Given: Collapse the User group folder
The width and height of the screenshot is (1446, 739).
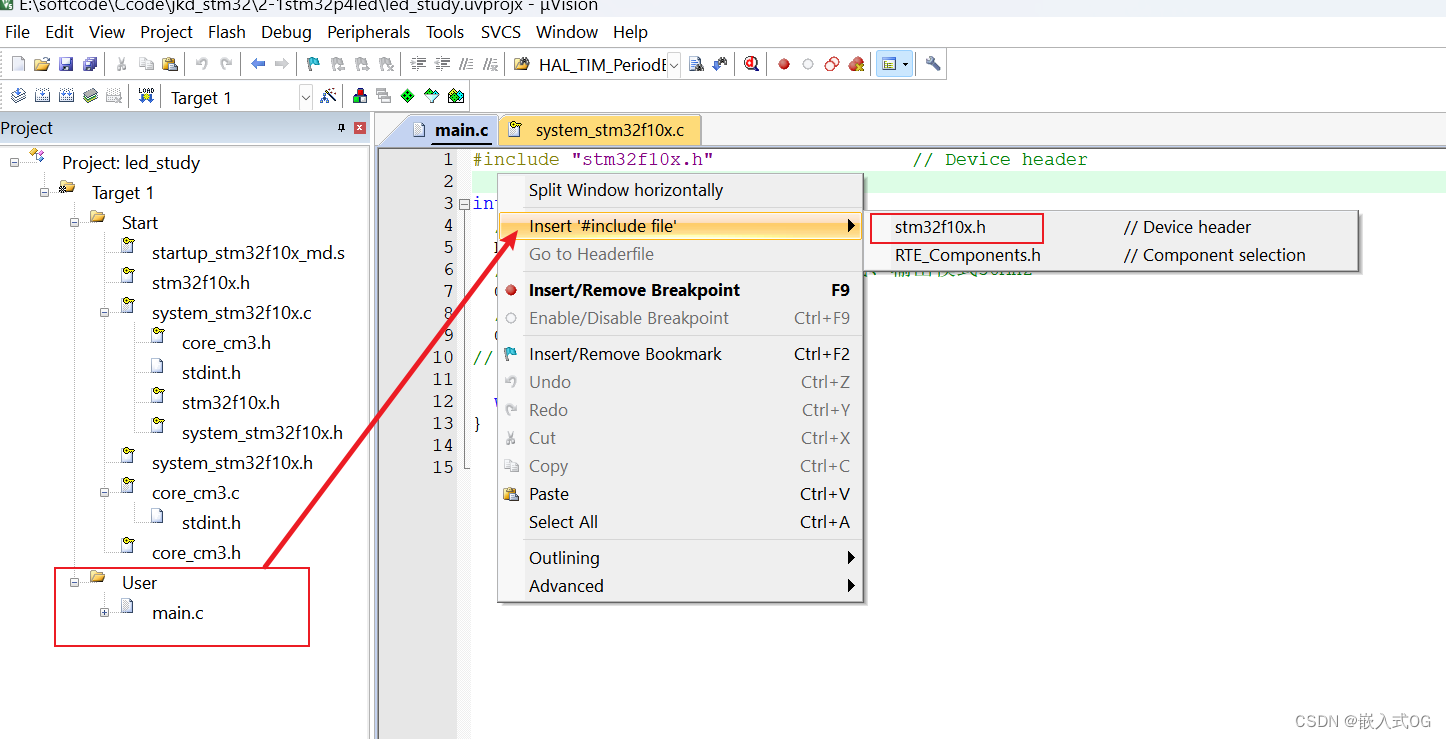Looking at the screenshot, I should (75, 582).
